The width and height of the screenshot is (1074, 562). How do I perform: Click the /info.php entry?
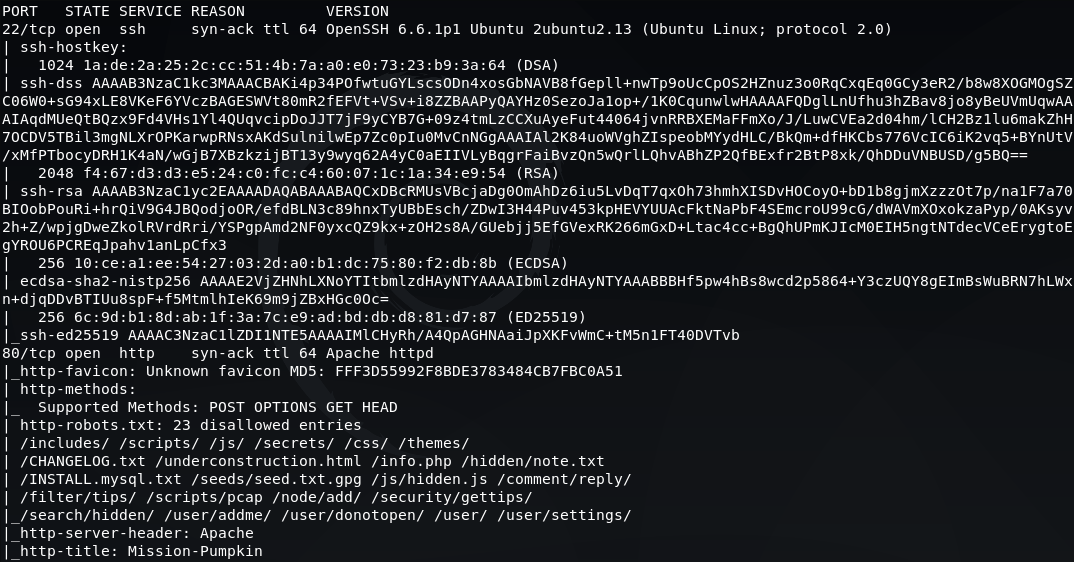(411, 461)
